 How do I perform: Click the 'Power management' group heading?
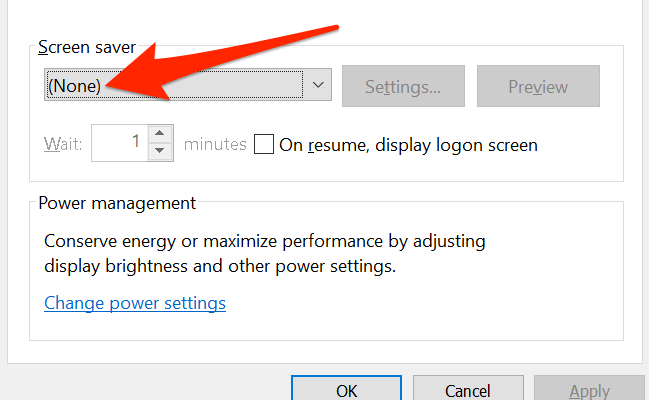click(117, 202)
